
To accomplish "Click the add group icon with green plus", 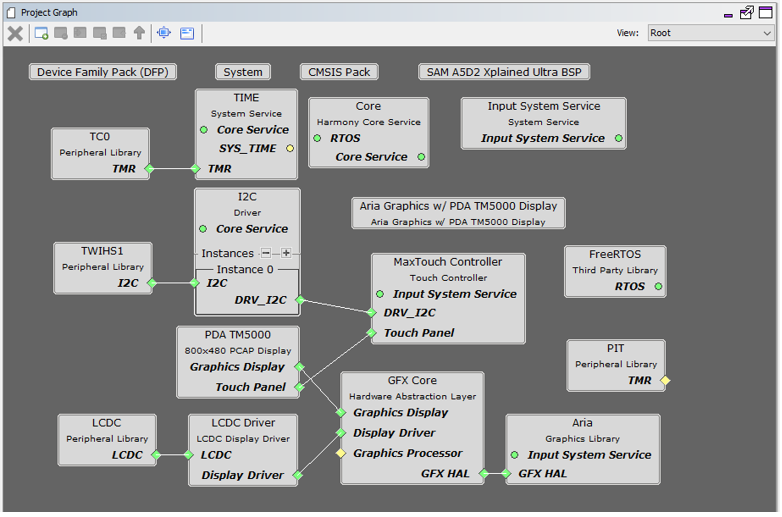I will click(41, 33).
